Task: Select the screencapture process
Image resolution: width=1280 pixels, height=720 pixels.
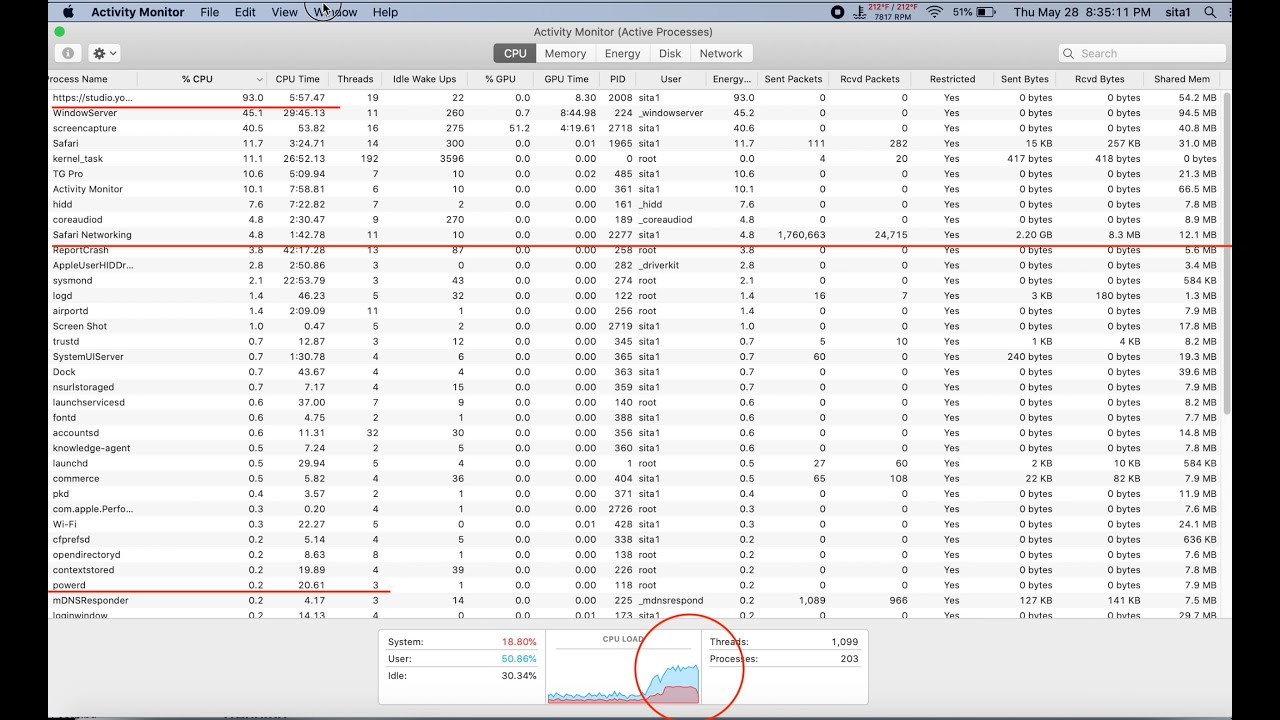Action: point(634,128)
